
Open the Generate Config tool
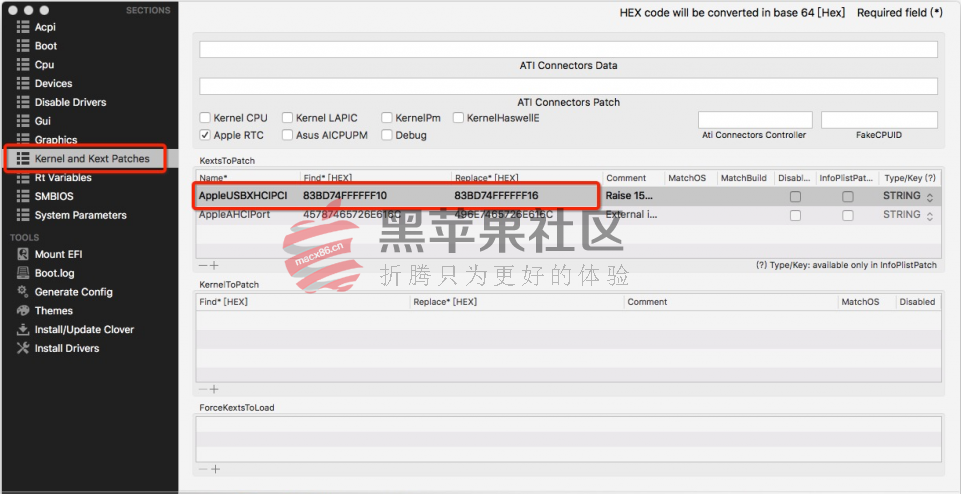click(74, 292)
